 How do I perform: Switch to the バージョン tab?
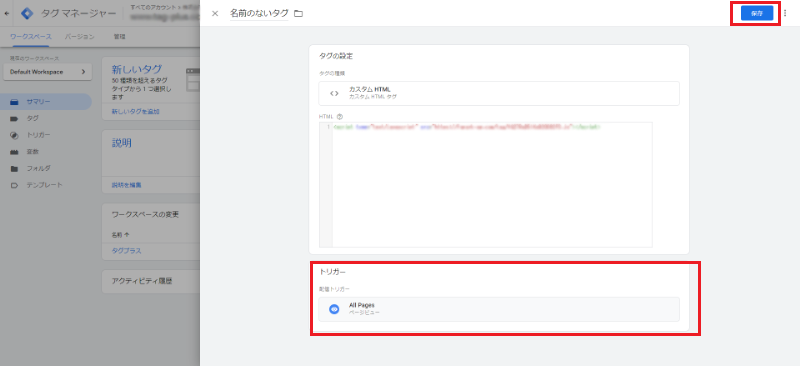tap(80, 37)
